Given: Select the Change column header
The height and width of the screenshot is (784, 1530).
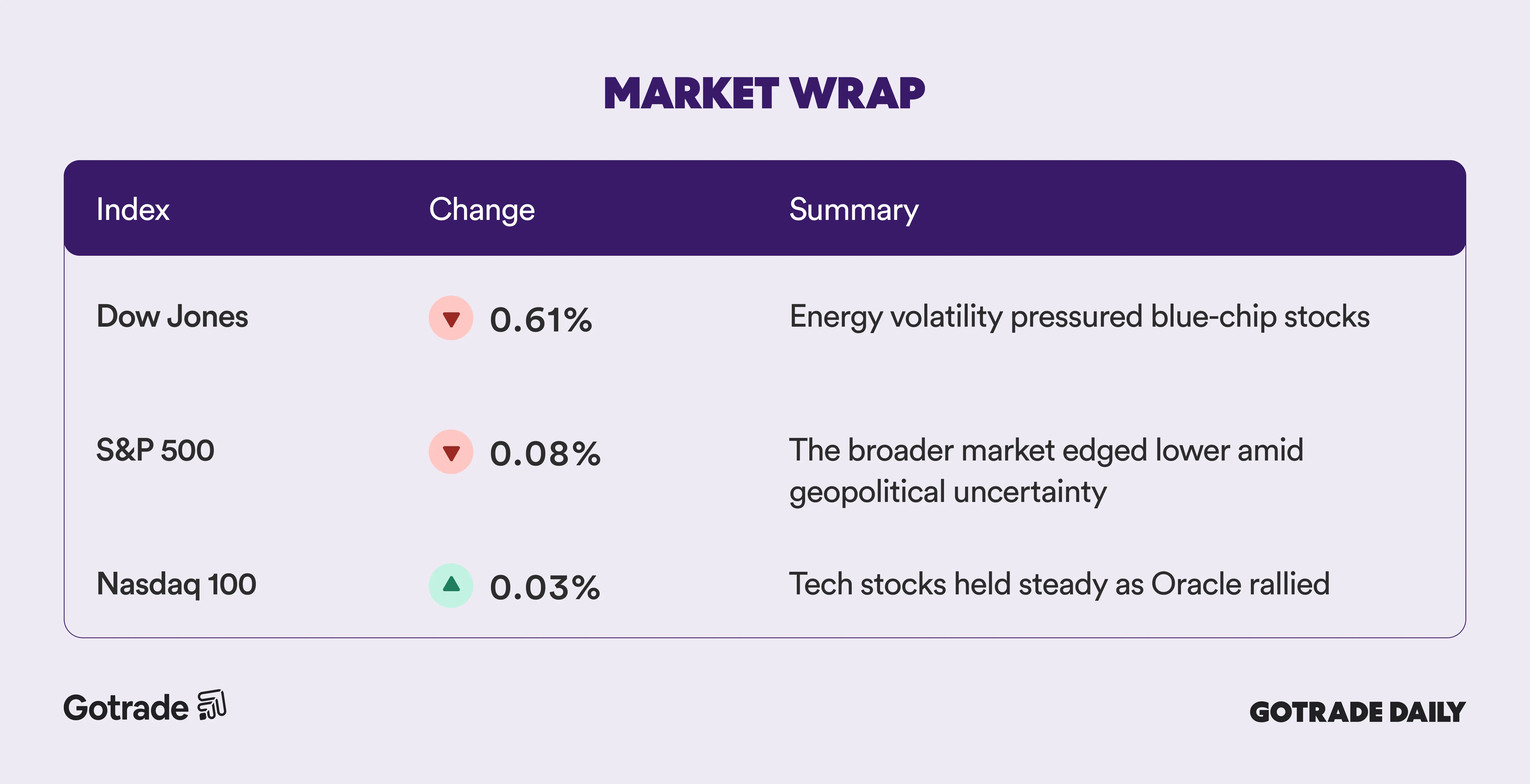Looking at the screenshot, I should click(x=482, y=210).
